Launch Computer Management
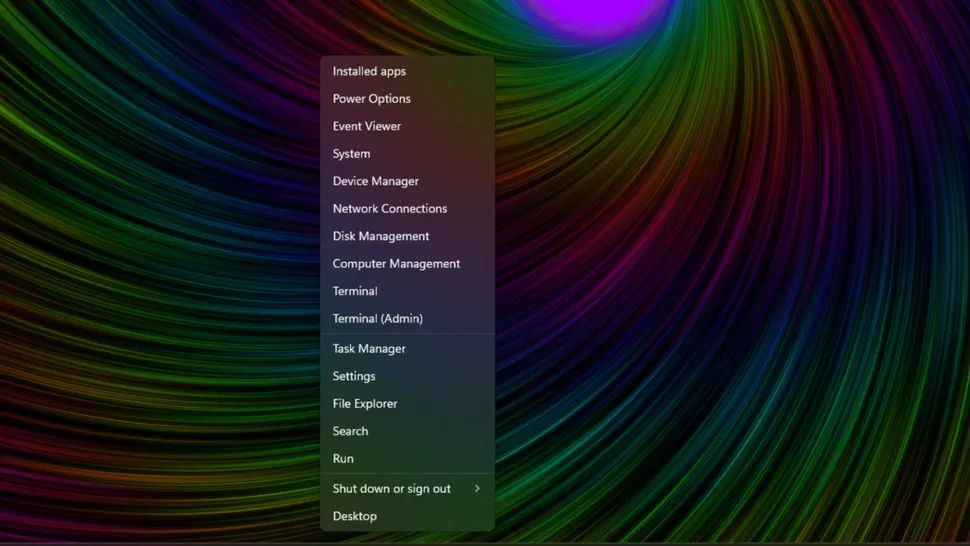Image resolution: width=970 pixels, height=546 pixels. [x=396, y=264]
